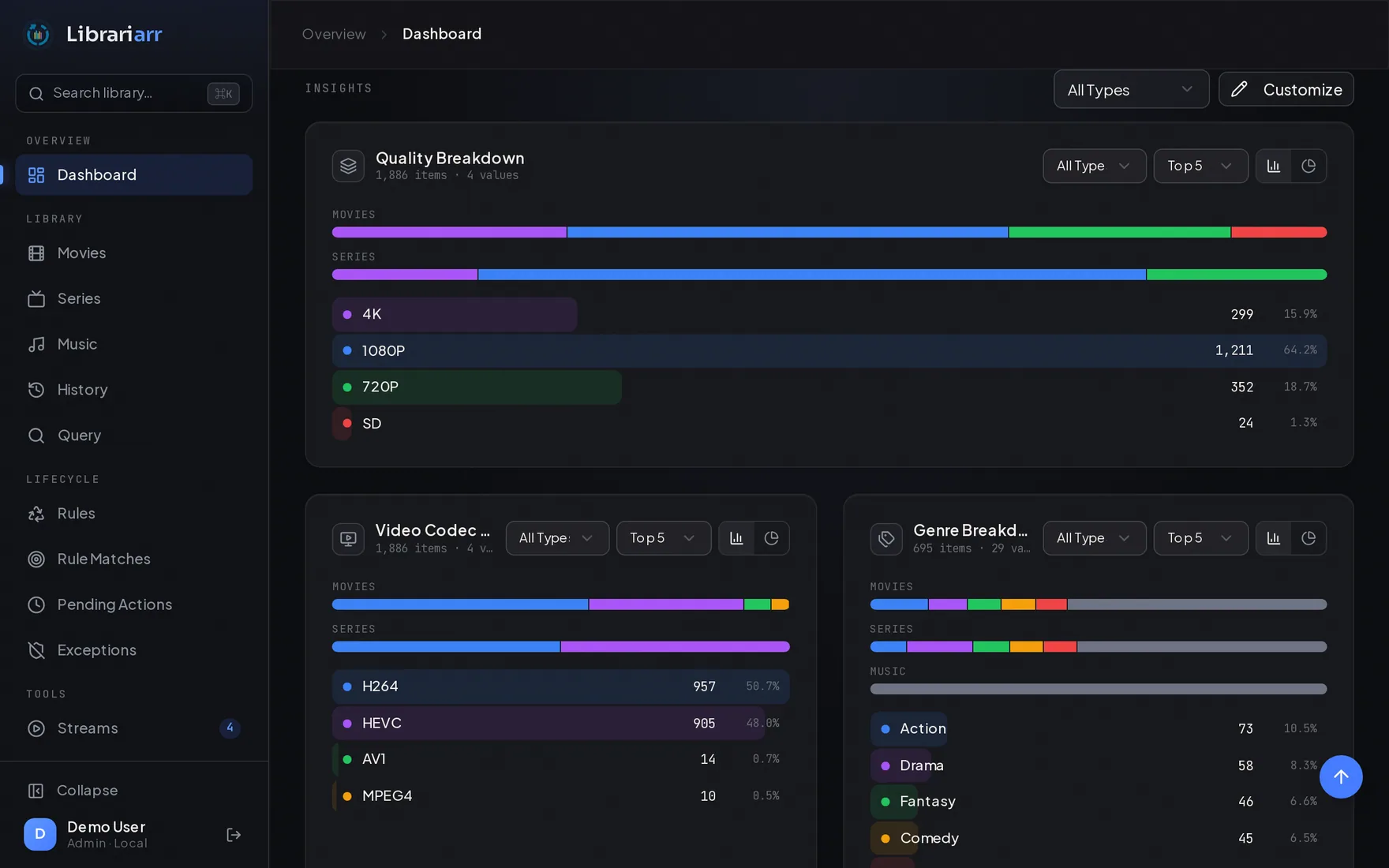Open Quality Breakdown All Type dropdown

point(1094,166)
